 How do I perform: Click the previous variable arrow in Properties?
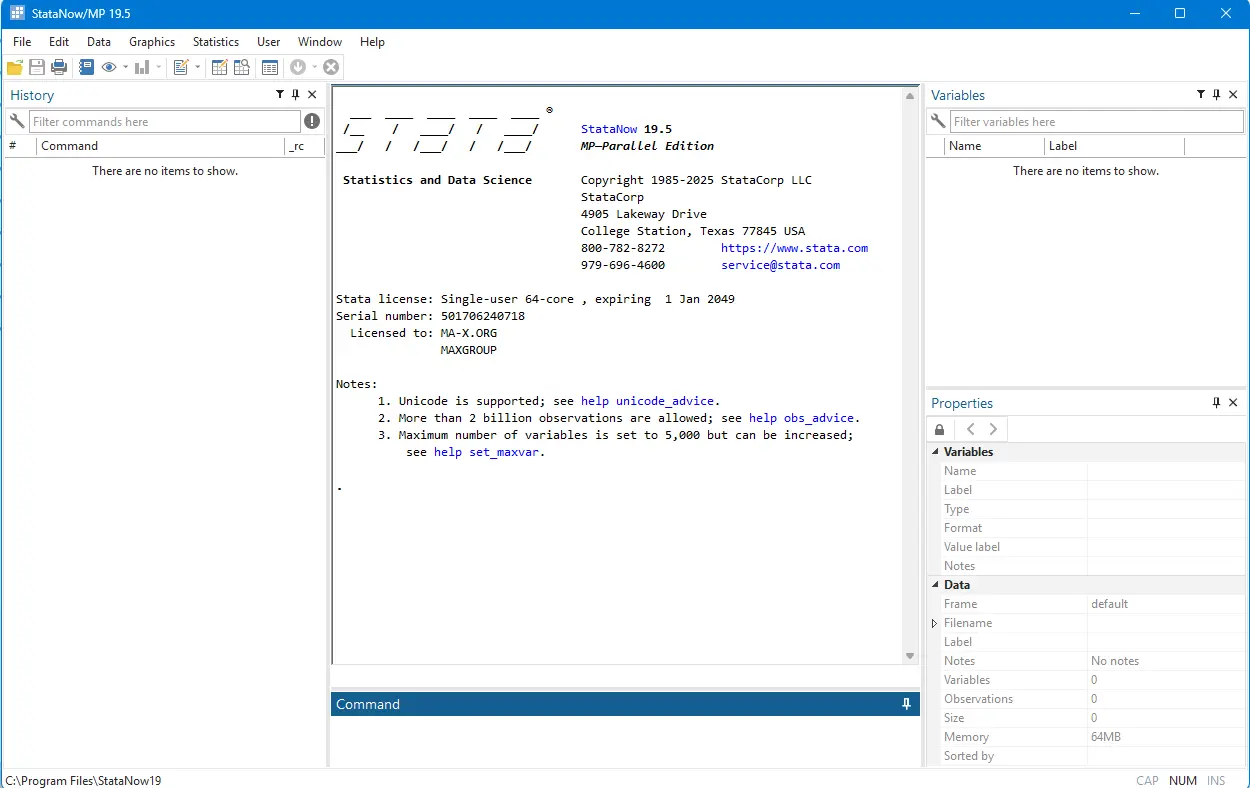970,429
